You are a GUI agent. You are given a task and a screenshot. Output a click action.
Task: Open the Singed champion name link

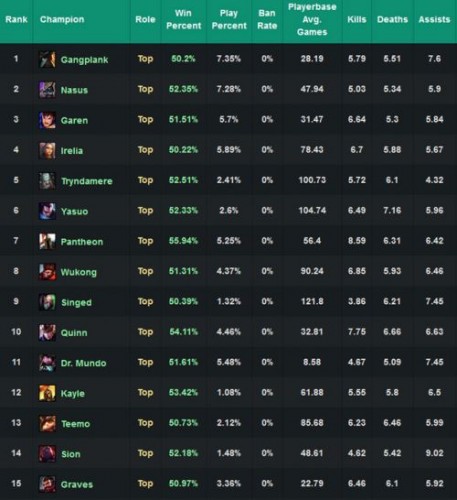[x=76, y=302]
